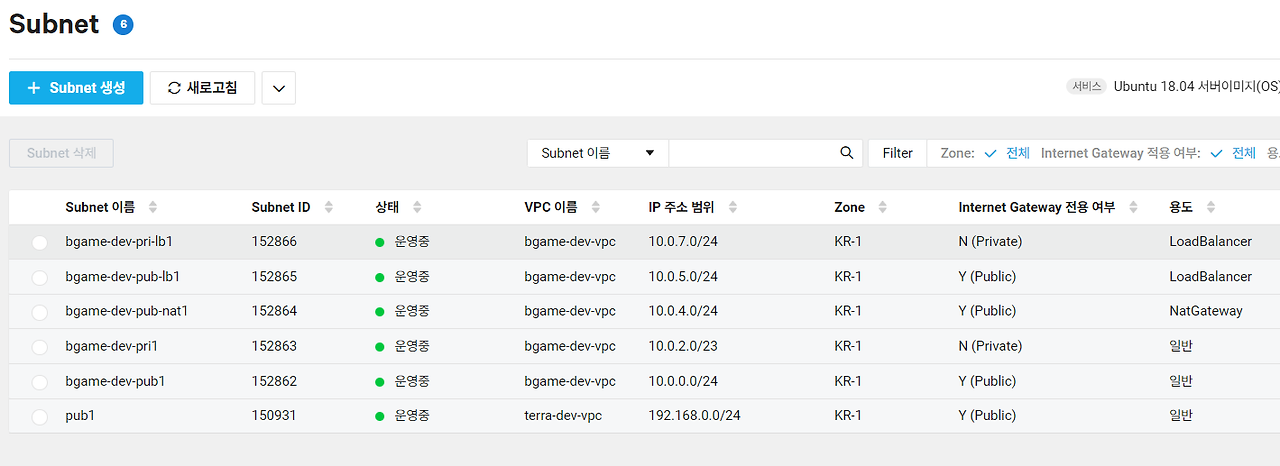Click the Filter button

pyautogui.click(x=897, y=153)
